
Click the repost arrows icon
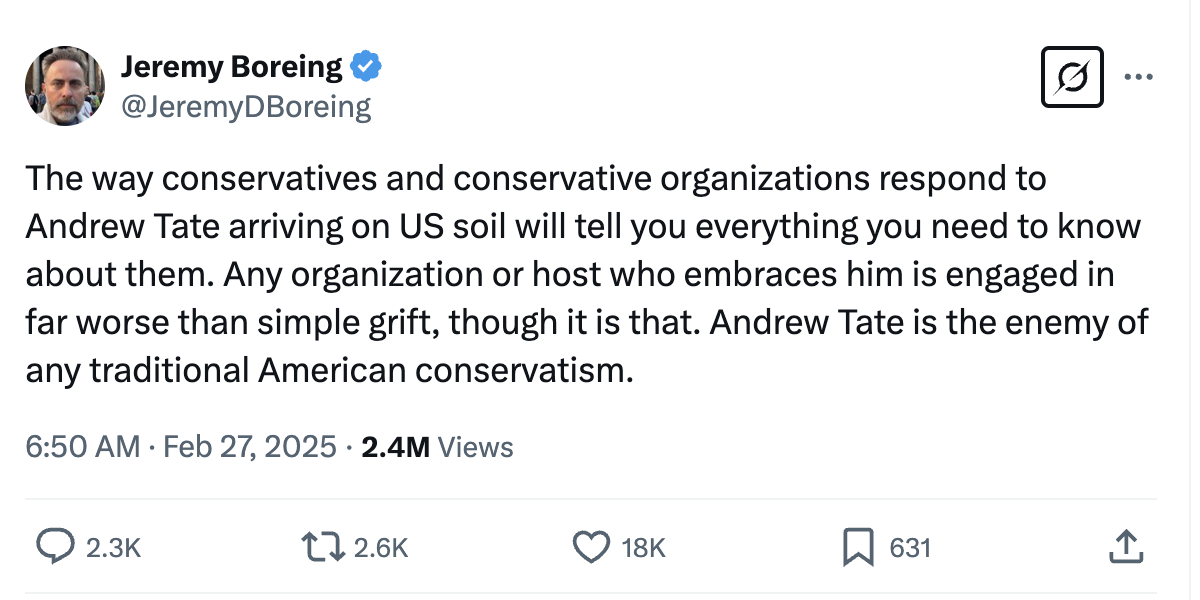point(324,547)
